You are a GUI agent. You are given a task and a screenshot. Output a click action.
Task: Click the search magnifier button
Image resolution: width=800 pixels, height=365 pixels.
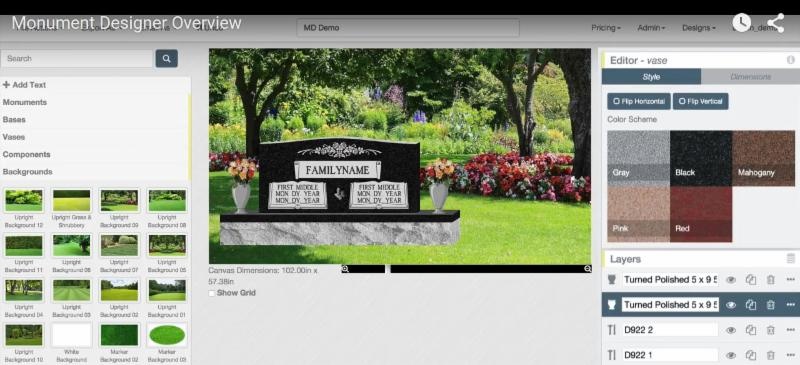(166, 59)
